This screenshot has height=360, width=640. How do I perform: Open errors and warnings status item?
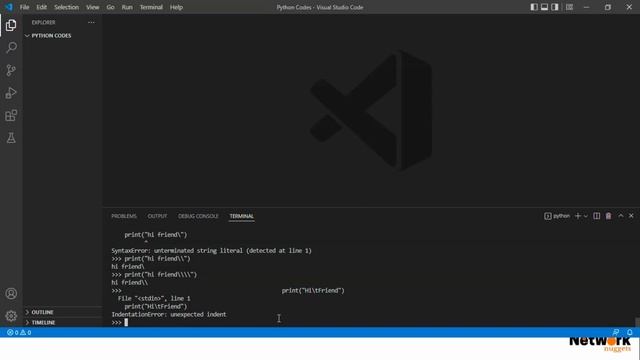[19, 332]
